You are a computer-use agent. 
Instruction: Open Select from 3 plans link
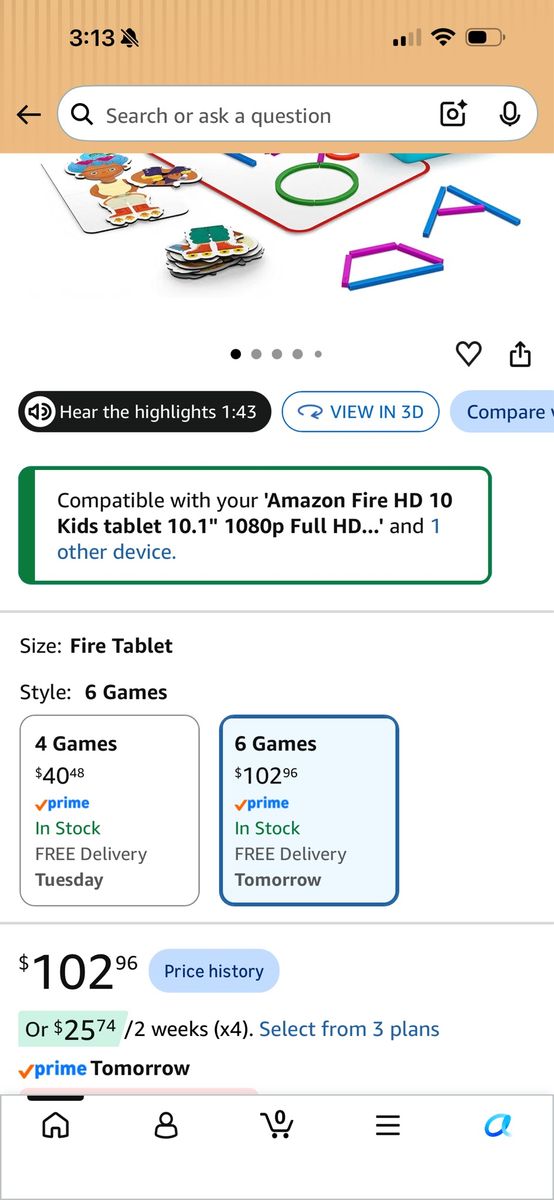tap(349, 1029)
